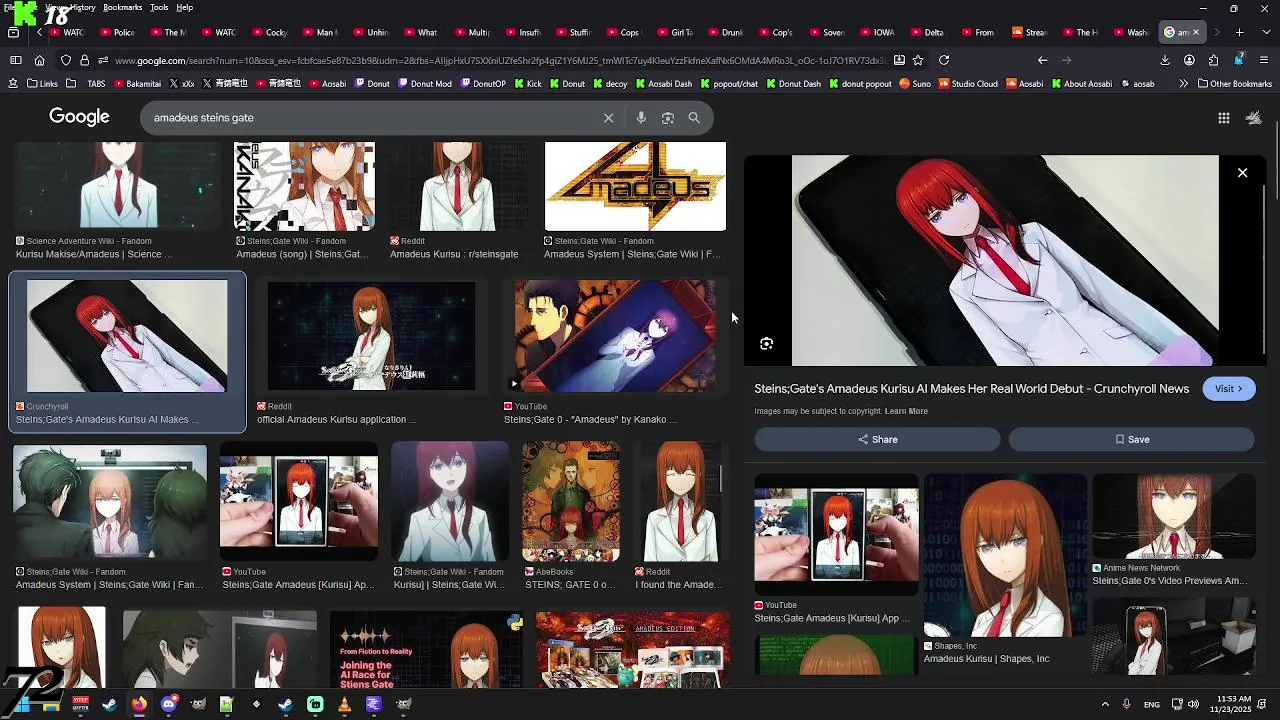Open volume control in system tray

pyautogui.click(x=1193, y=704)
